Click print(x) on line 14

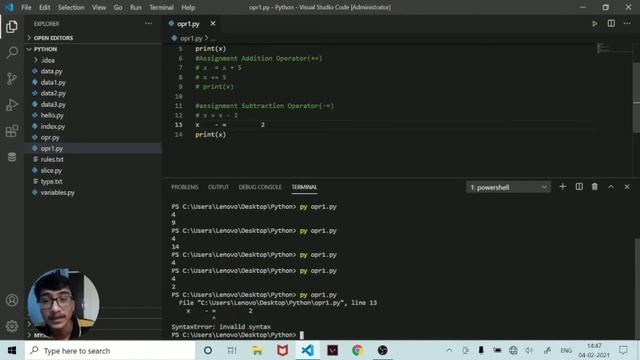(210, 134)
